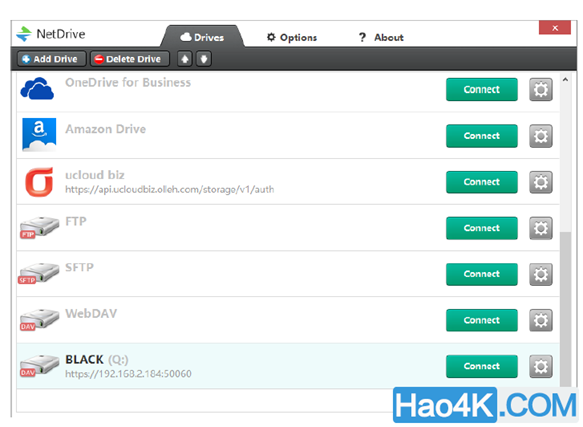Click the scrollbar up arrow
The width and height of the screenshot is (583, 427).
(x=566, y=80)
